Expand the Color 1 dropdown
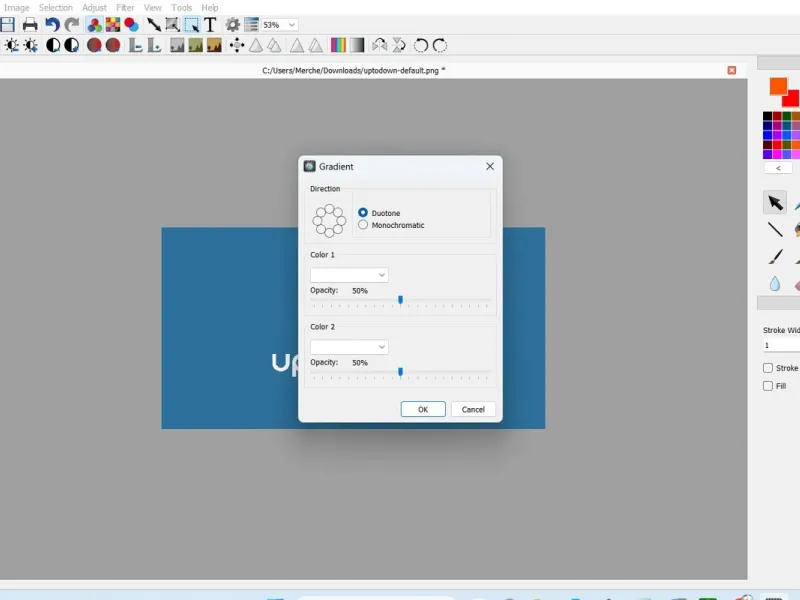The width and height of the screenshot is (800, 600). 349,275
